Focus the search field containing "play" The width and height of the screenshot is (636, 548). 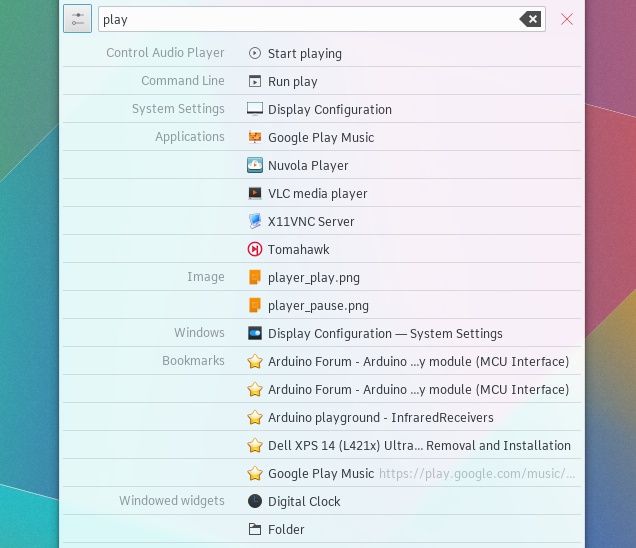322,19
